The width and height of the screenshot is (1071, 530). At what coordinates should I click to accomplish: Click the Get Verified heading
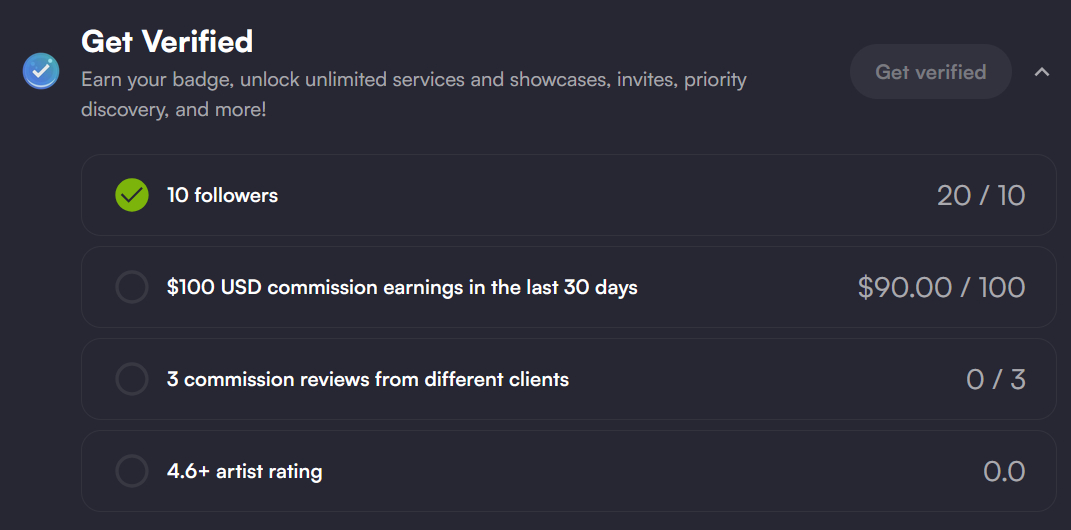167,42
